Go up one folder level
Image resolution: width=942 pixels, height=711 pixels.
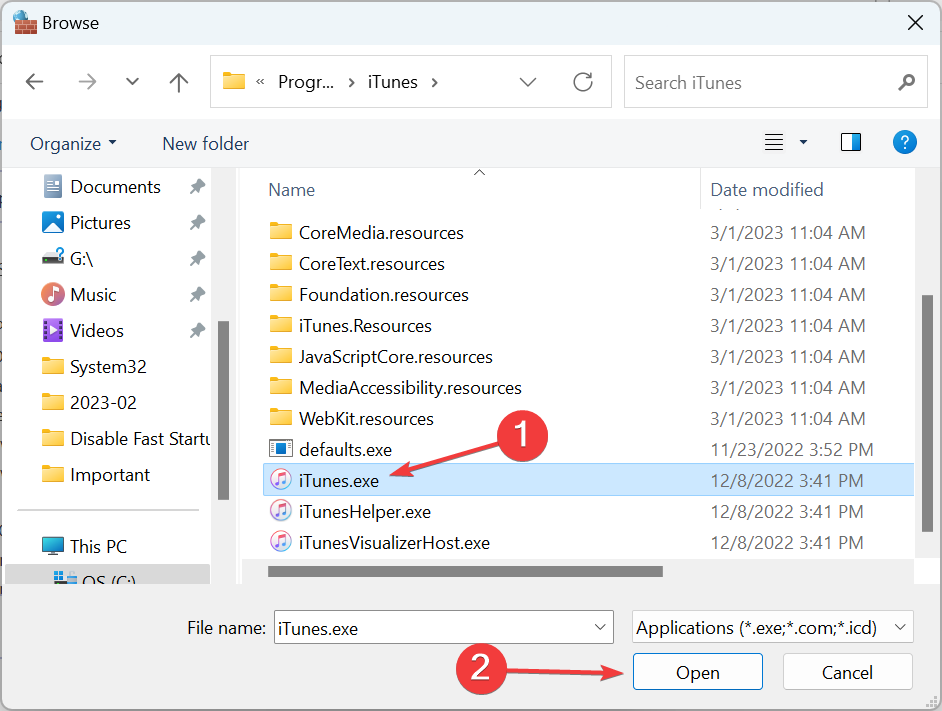coord(178,82)
